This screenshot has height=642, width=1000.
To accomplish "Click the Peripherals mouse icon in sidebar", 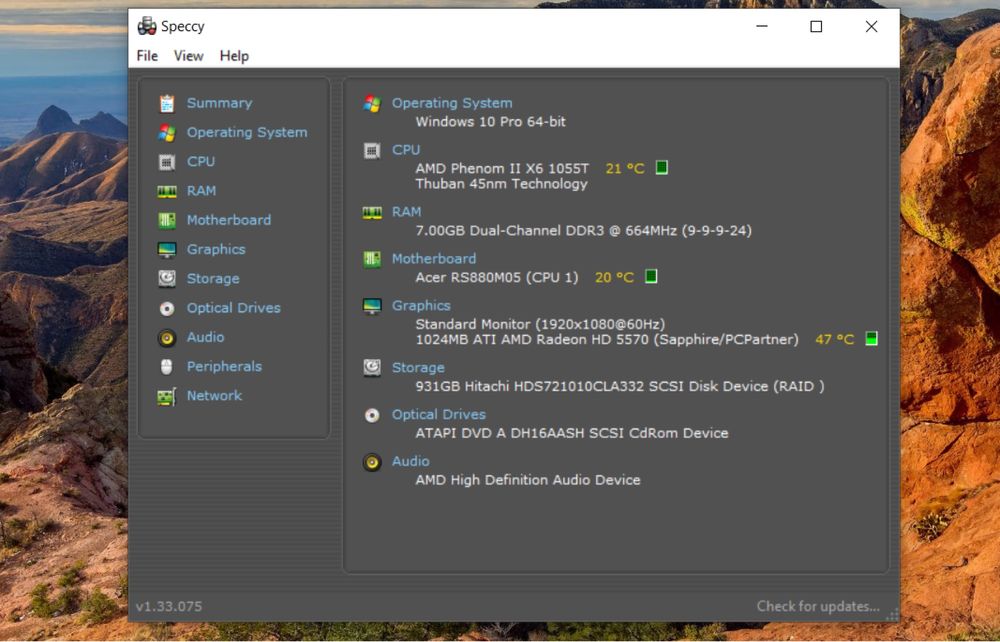I will 166,367.
